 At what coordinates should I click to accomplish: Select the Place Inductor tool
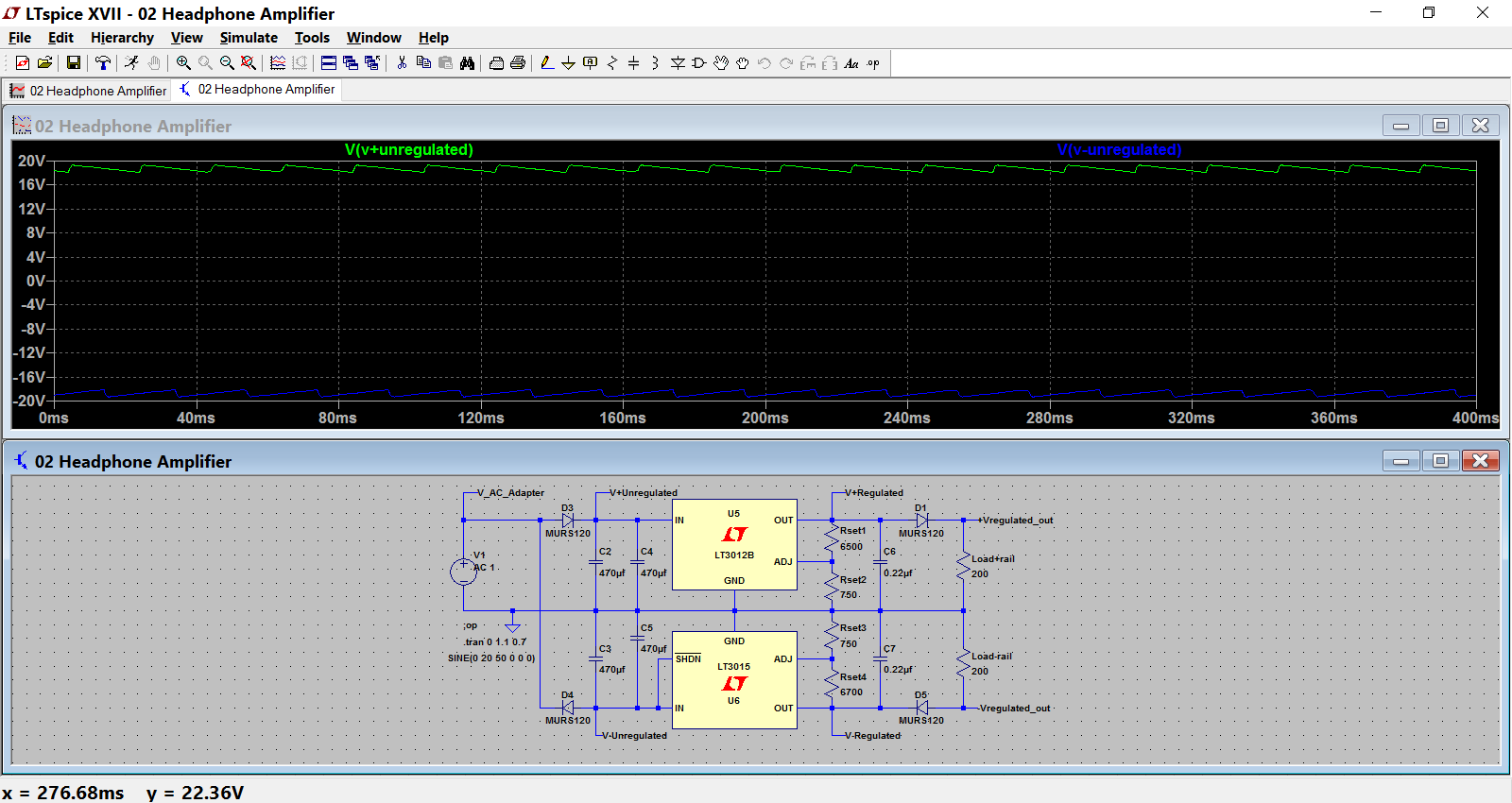(655, 63)
